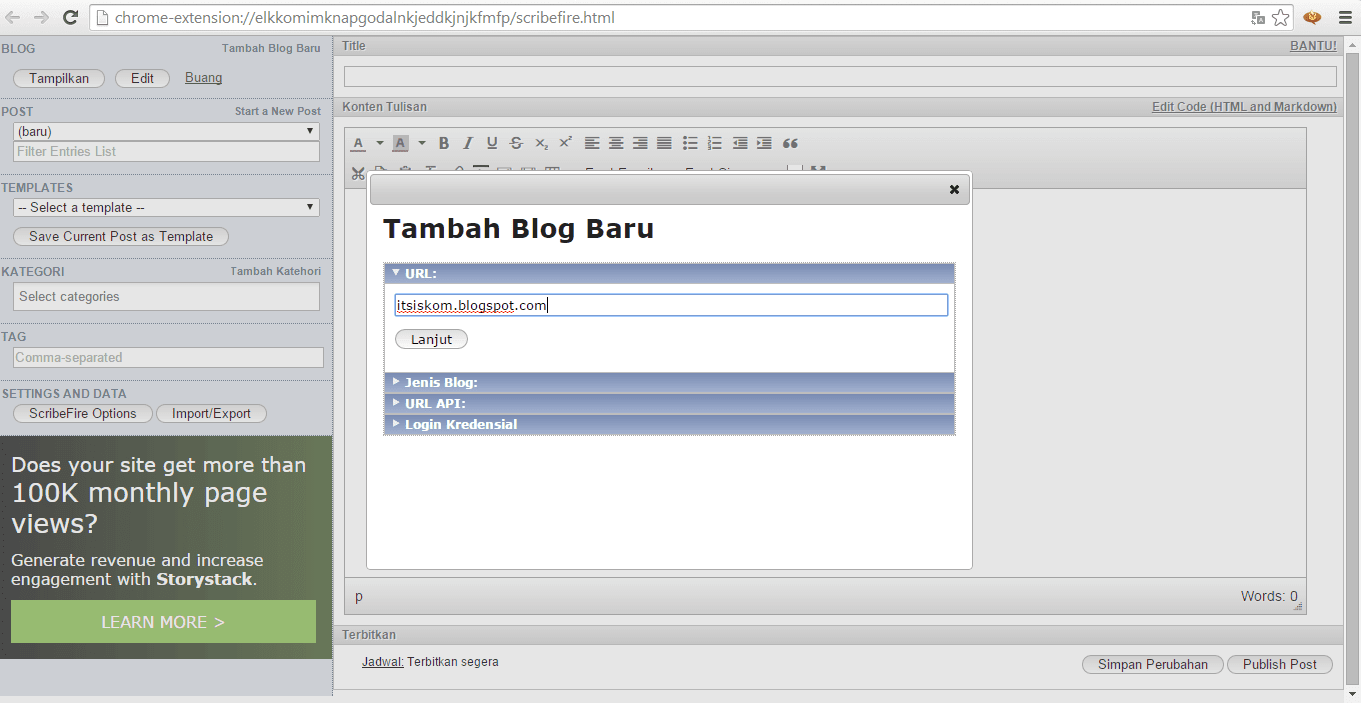1361x703 pixels.
Task: Click the Tampilkan button
Action: (59, 78)
